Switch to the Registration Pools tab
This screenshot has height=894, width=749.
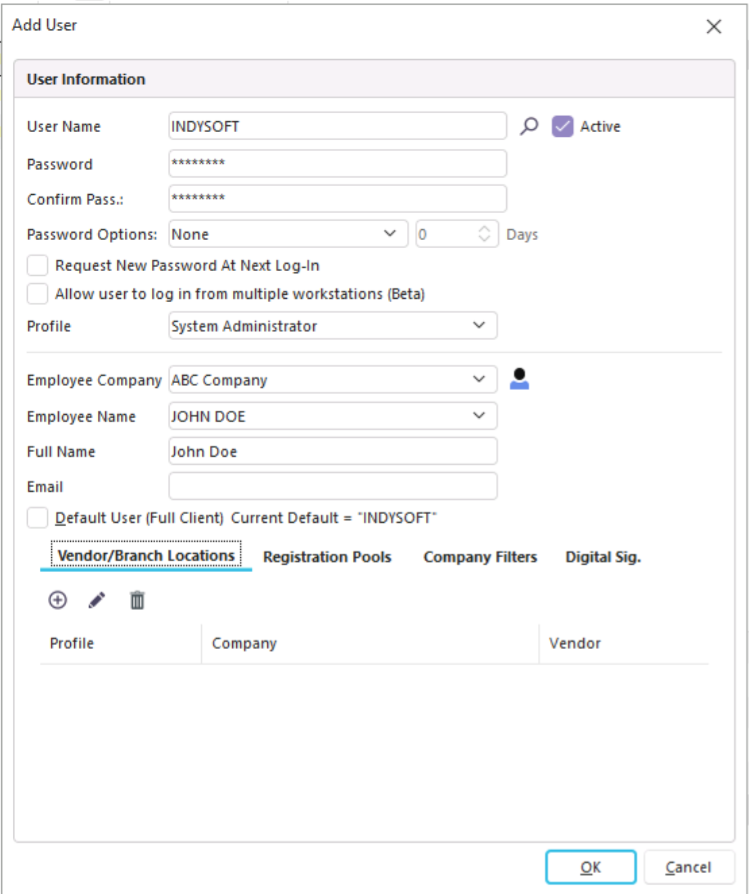327,557
